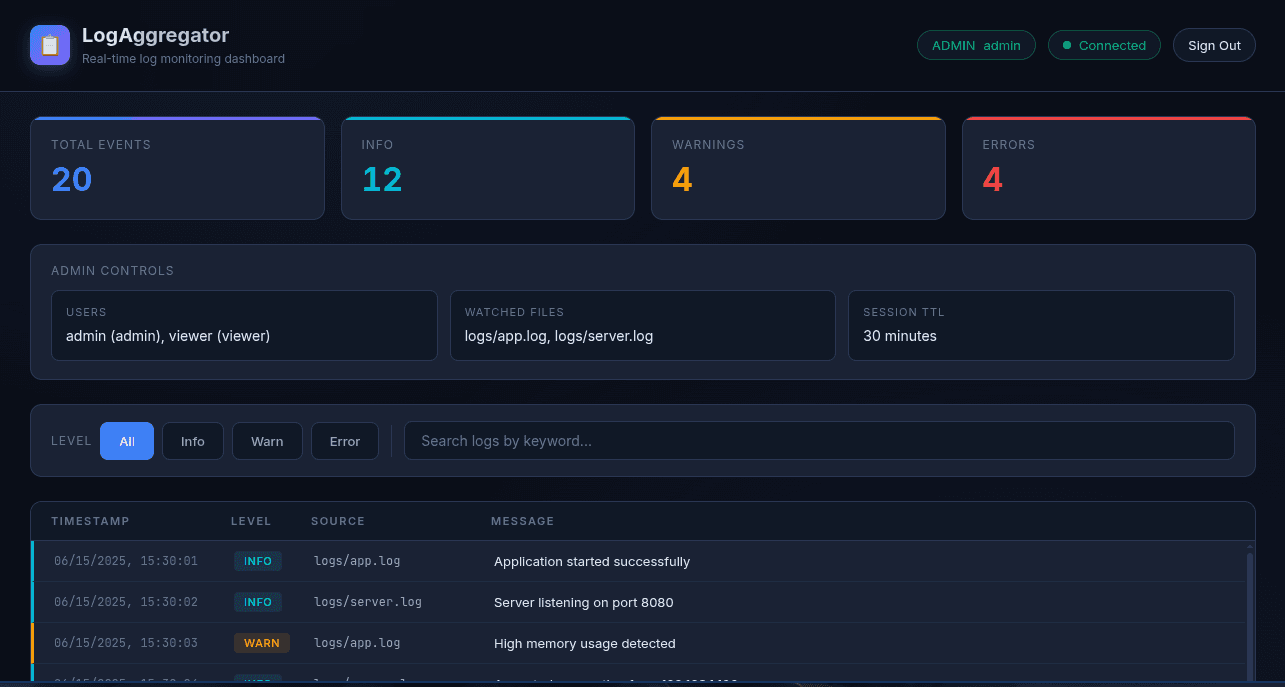Select 'Server listening on port 8080' message
Viewport: 1285px width, 687px height.
tap(584, 602)
